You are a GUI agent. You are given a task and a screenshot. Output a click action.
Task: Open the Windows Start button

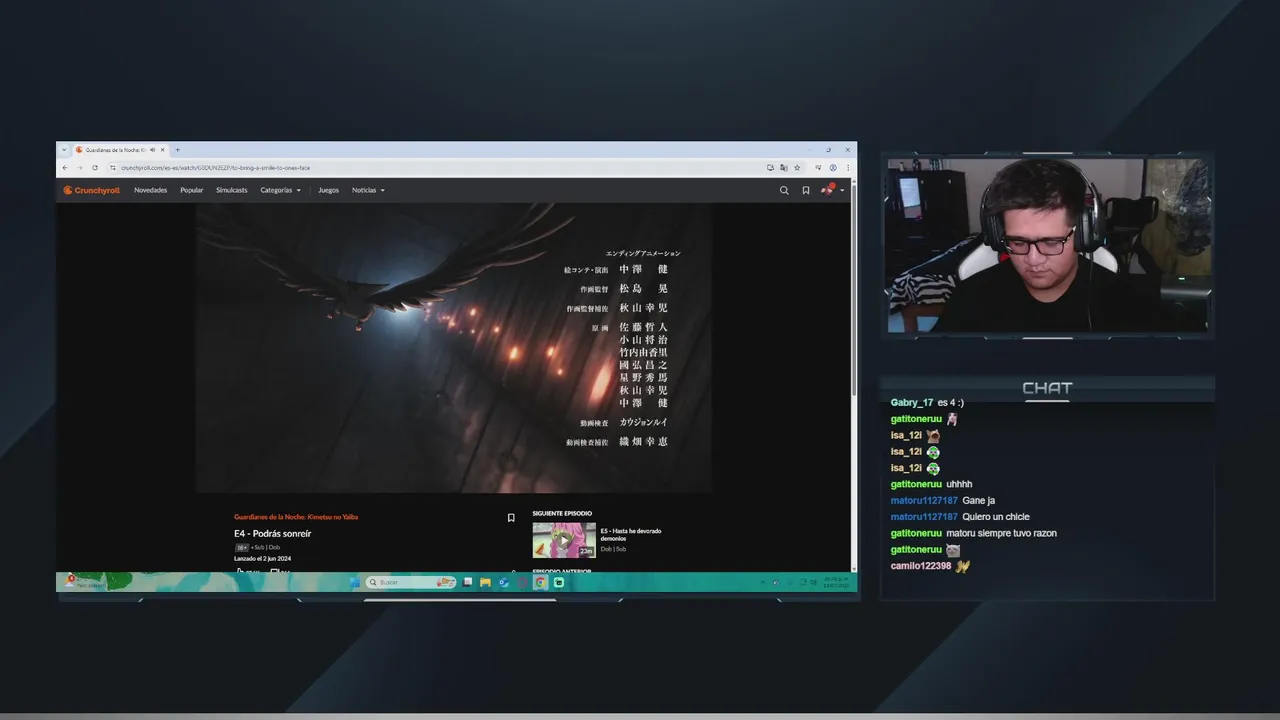click(x=354, y=582)
